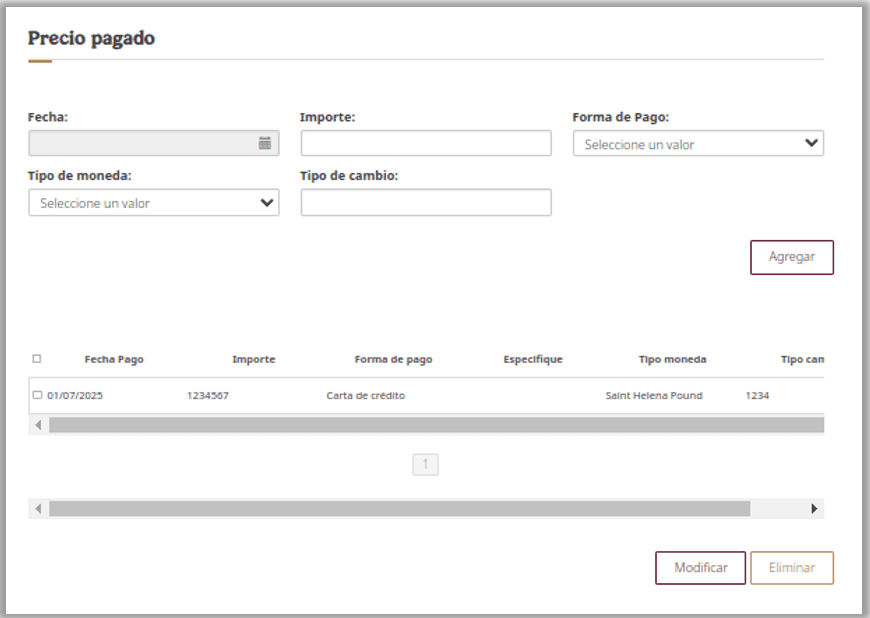This screenshot has height=618, width=870.
Task: Click the Modificar button
Action: coord(700,568)
